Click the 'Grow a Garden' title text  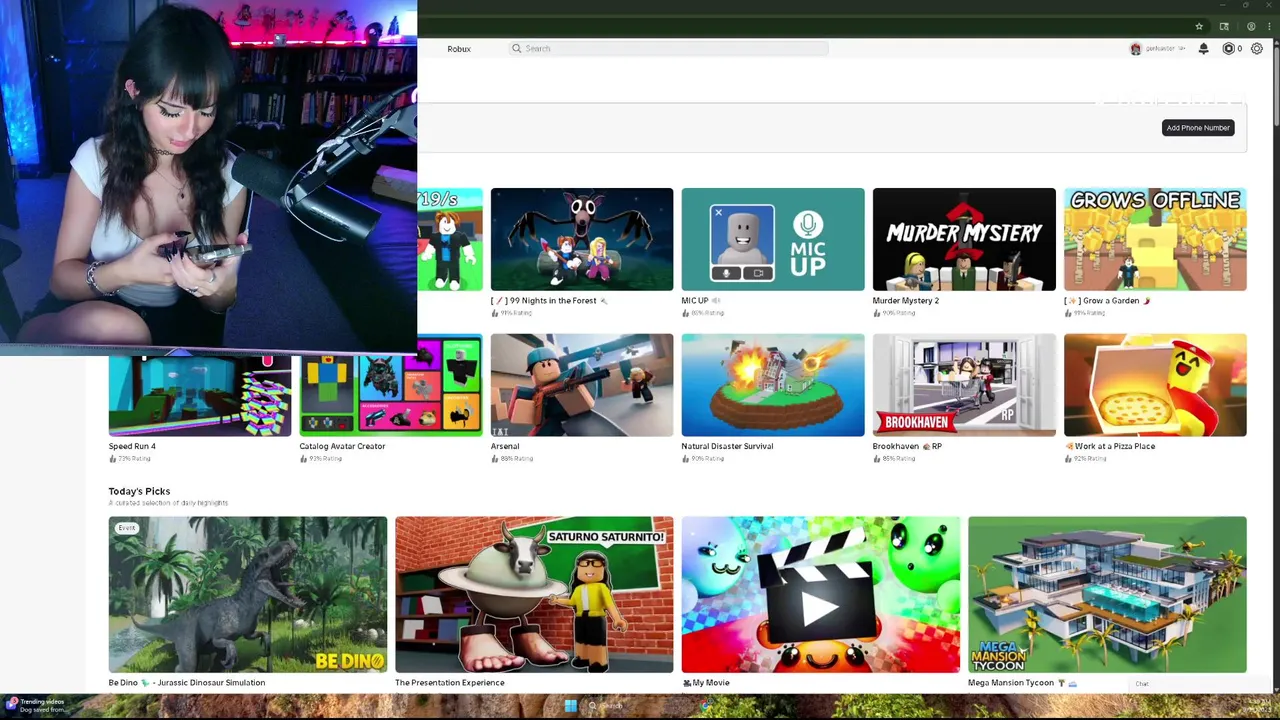(x=1107, y=300)
